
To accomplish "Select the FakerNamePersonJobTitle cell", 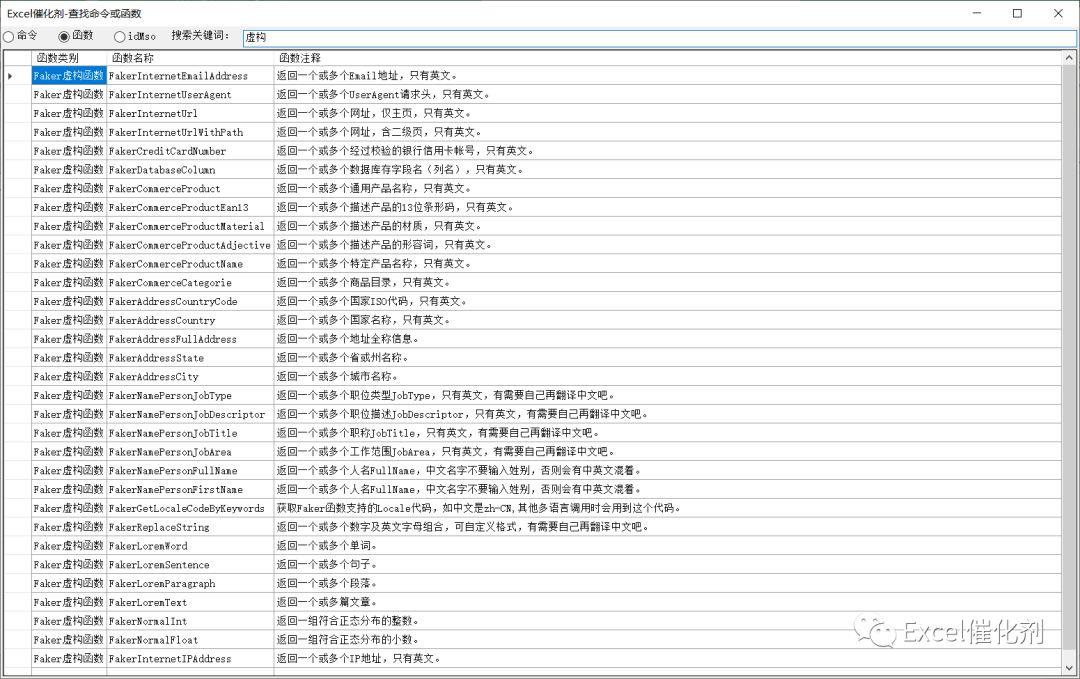I will pyautogui.click(x=190, y=433).
